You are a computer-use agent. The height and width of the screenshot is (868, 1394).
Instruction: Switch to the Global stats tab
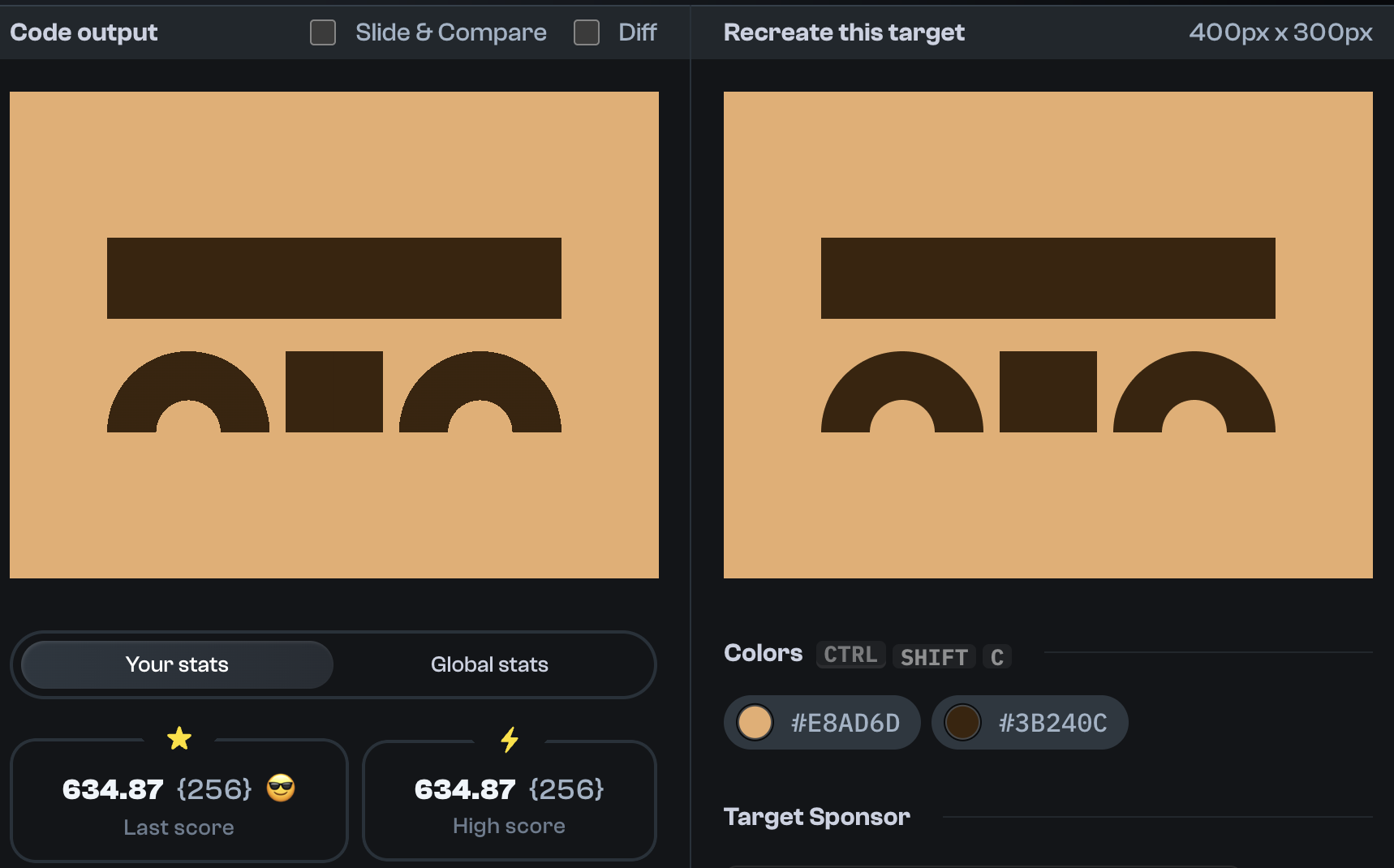[x=488, y=664]
